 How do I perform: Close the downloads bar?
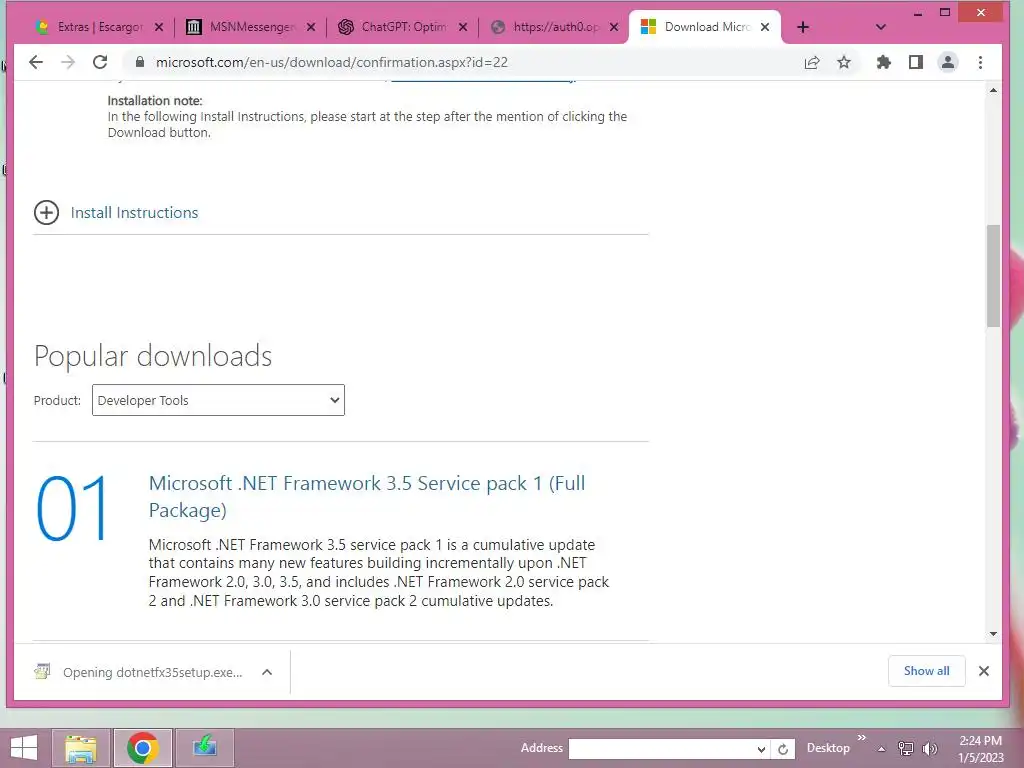984,671
